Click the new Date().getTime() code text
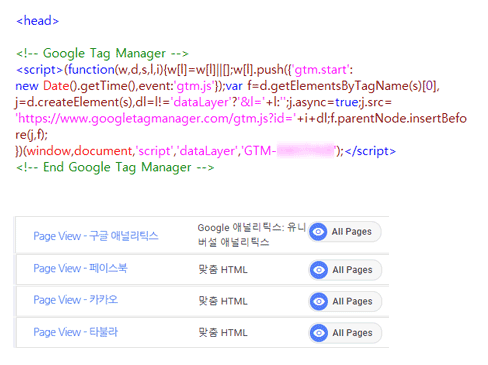488x365 pixels. tap(75, 86)
